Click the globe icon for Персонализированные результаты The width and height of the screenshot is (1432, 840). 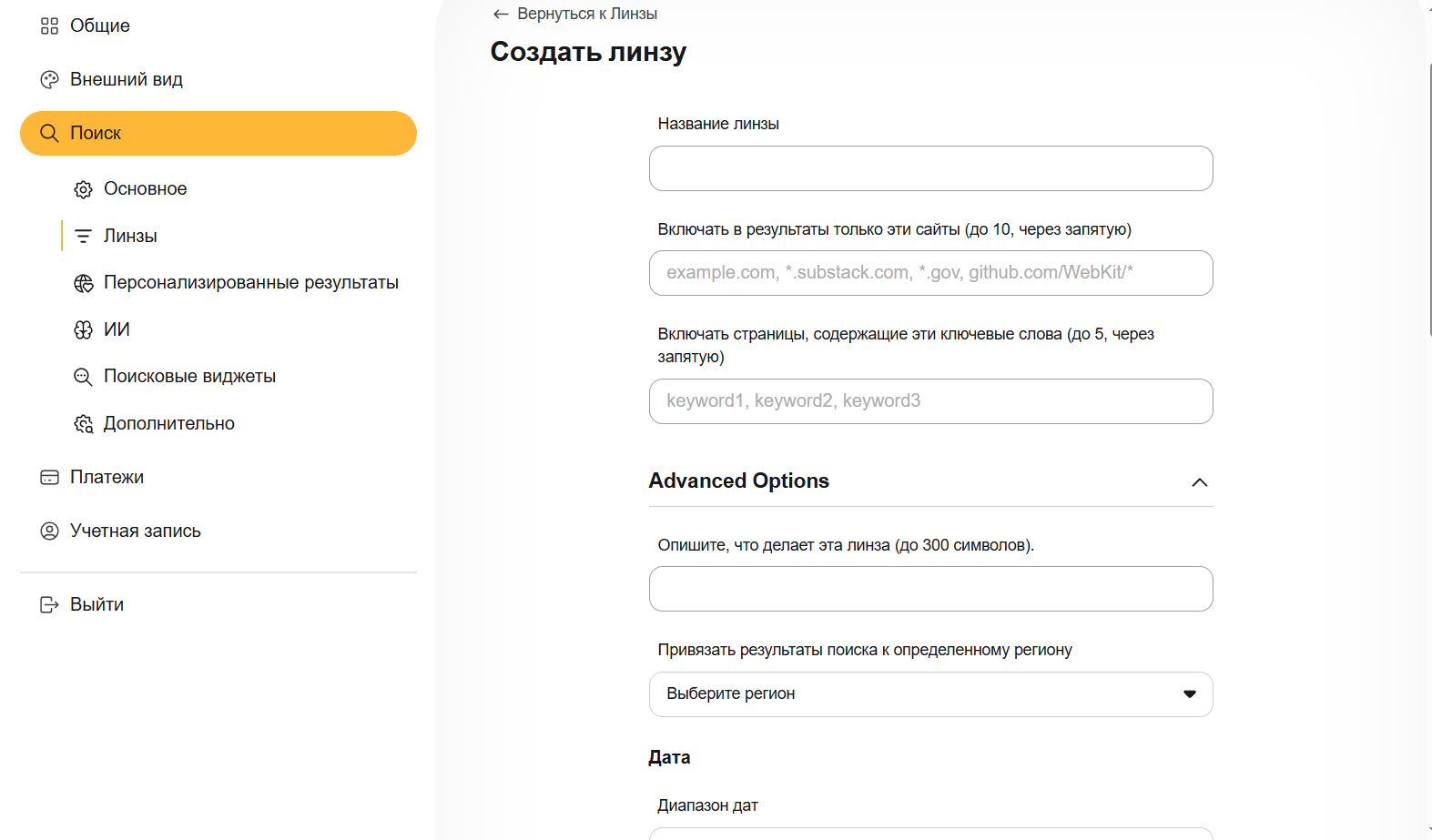point(83,283)
